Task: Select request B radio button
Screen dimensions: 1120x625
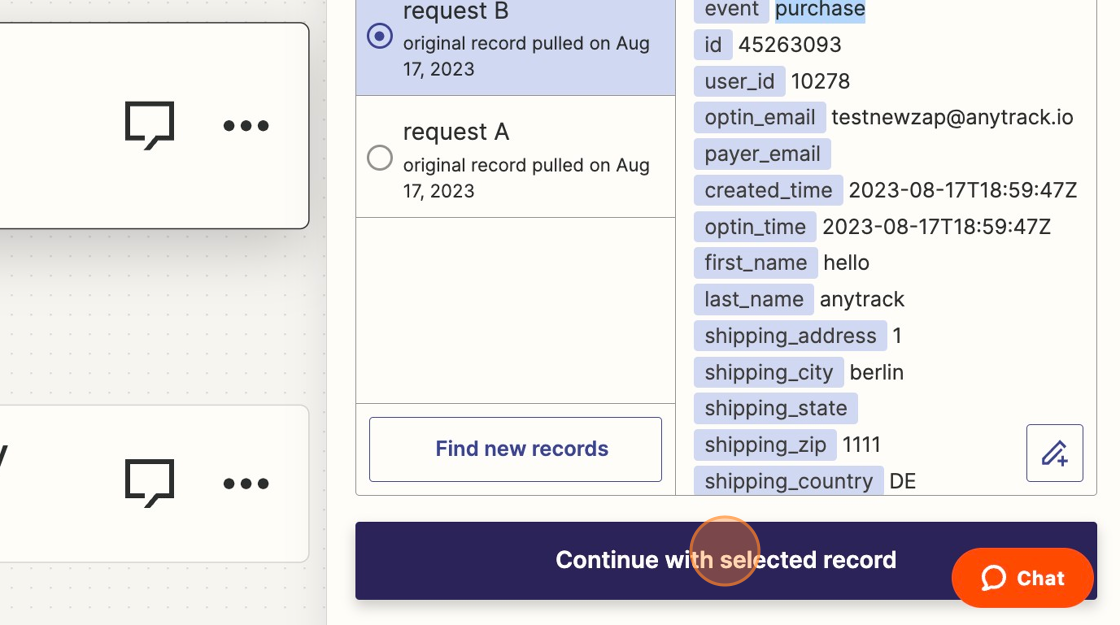Action: 379,36
